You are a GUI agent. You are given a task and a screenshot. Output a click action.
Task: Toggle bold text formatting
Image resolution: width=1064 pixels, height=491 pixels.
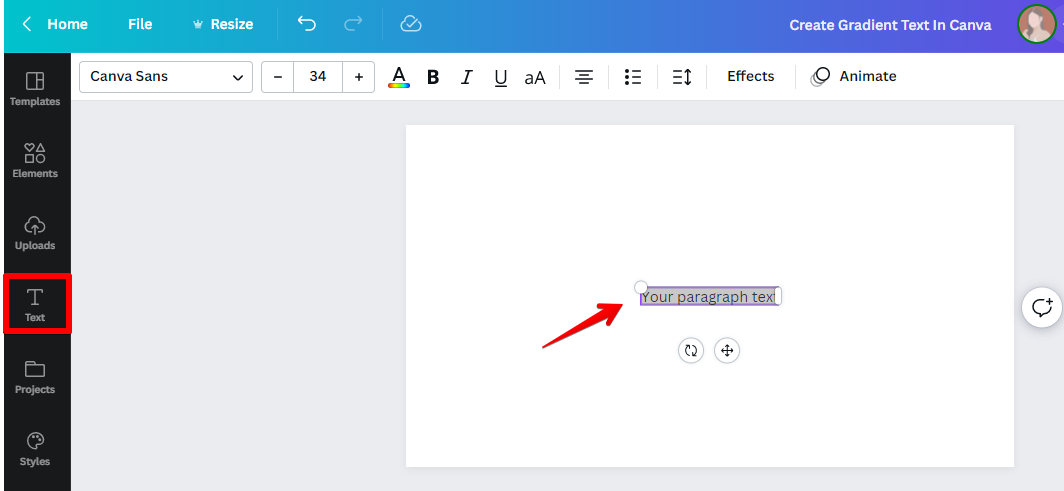click(x=433, y=77)
